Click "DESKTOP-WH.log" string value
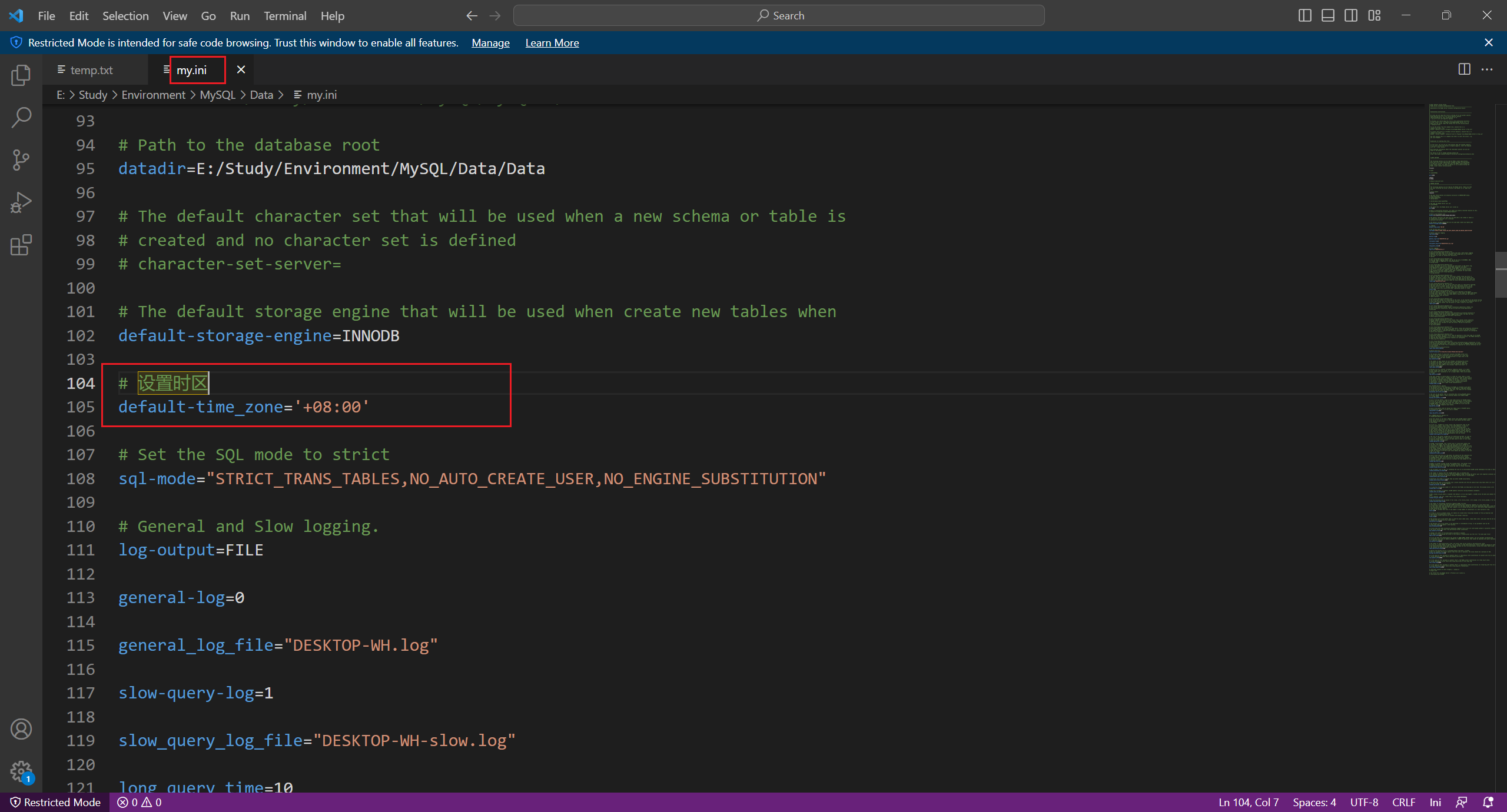The image size is (1507, 812). click(x=361, y=645)
